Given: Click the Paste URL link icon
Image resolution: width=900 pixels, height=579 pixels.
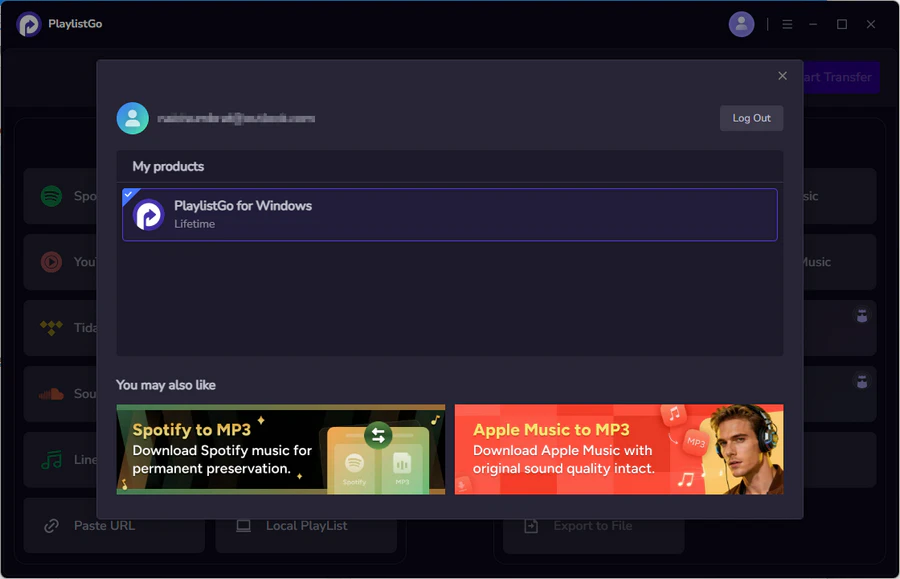Looking at the screenshot, I should coord(52,526).
